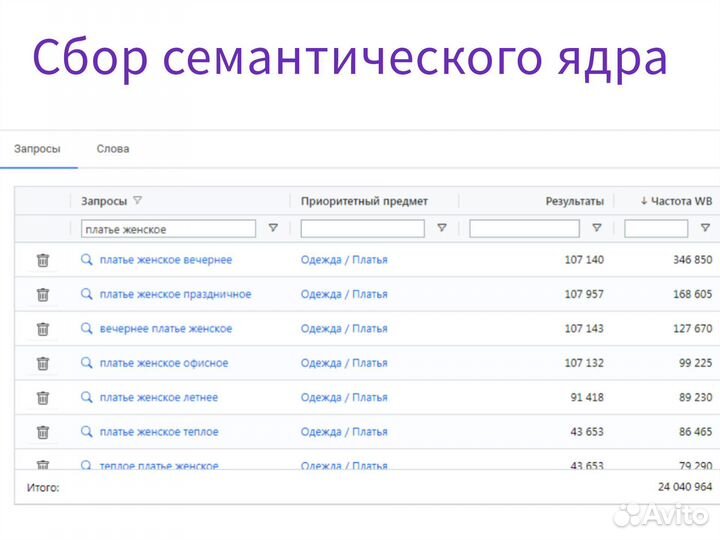The height and width of the screenshot is (540, 720).
Task: Open query 'платье женское офисное'
Action: pyautogui.click(x=164, y=363)
